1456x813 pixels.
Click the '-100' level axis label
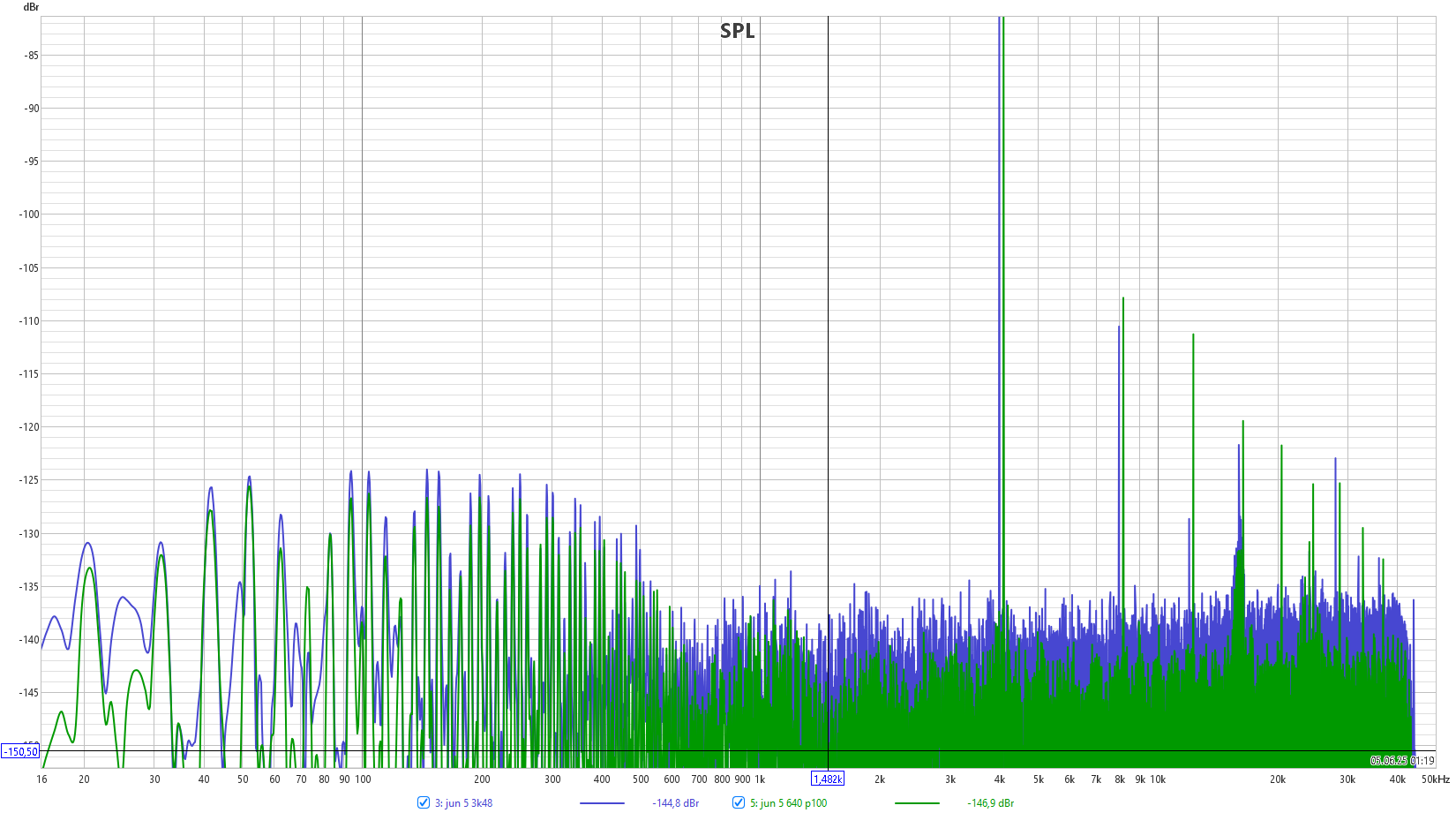coord(29,214)
